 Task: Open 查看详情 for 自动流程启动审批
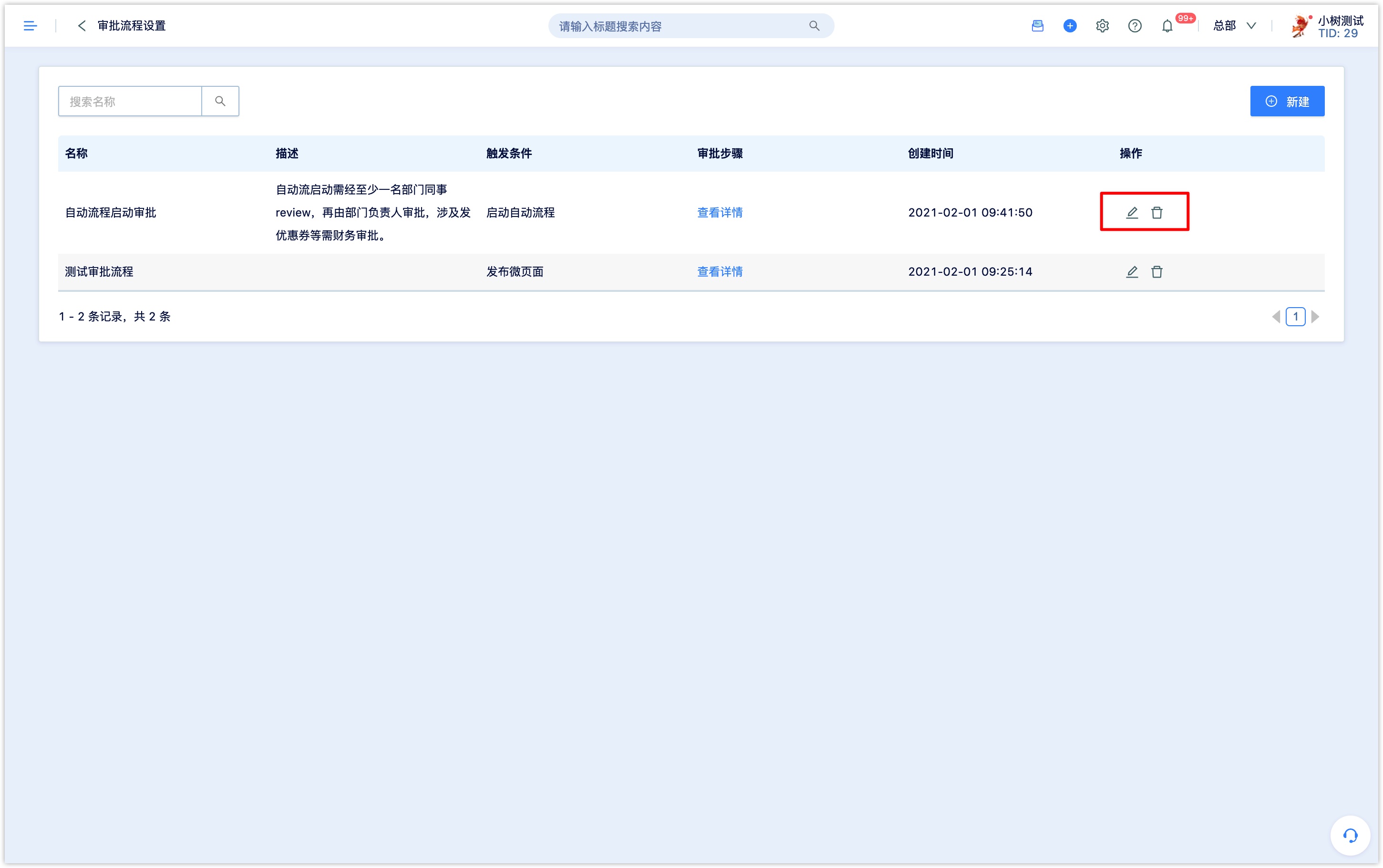pos(720,212)
